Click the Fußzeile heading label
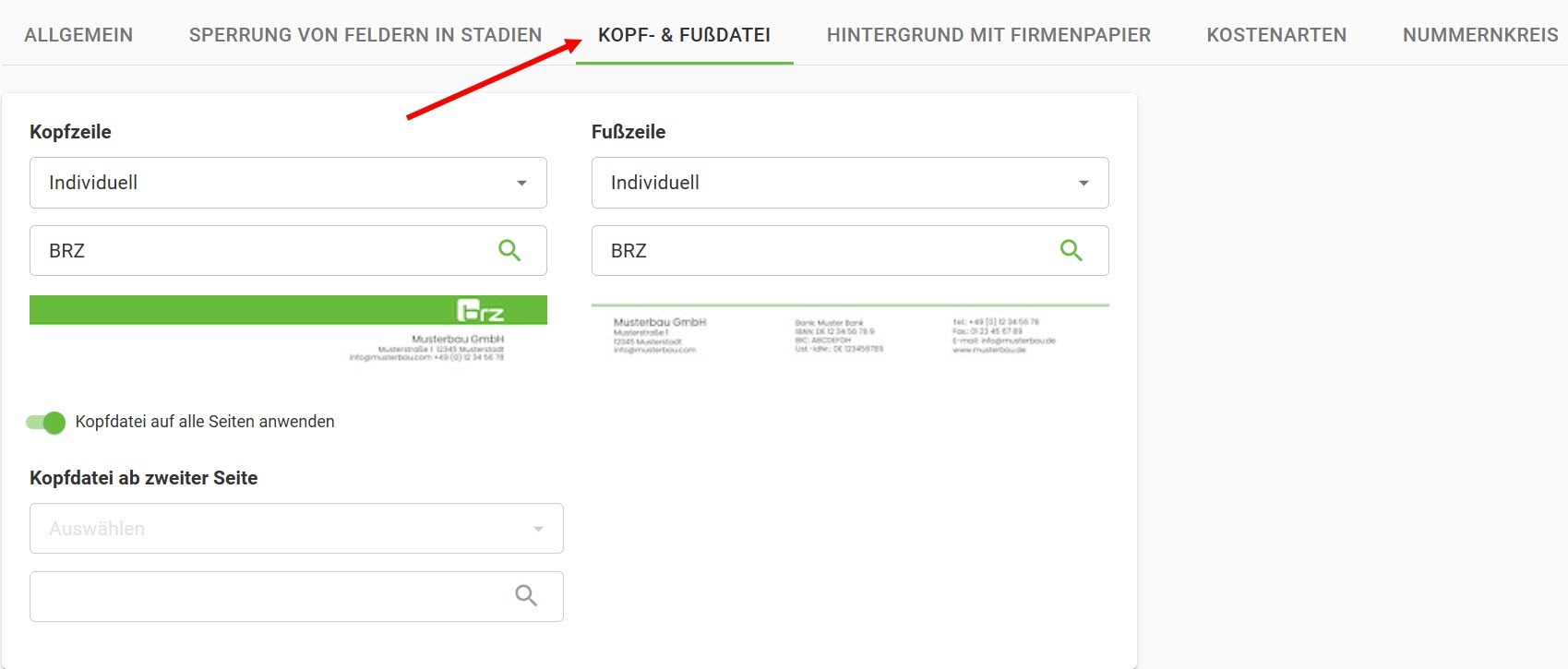 628,132
